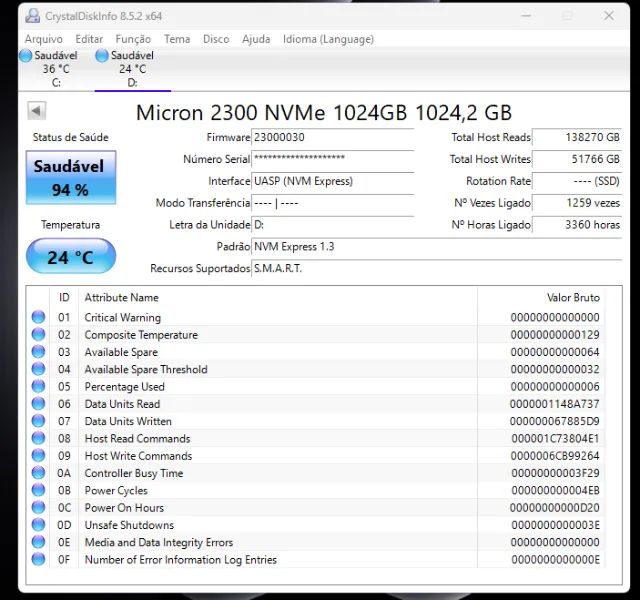Click the ID column header
640x600 pixels.
click(x=64, y=298)
